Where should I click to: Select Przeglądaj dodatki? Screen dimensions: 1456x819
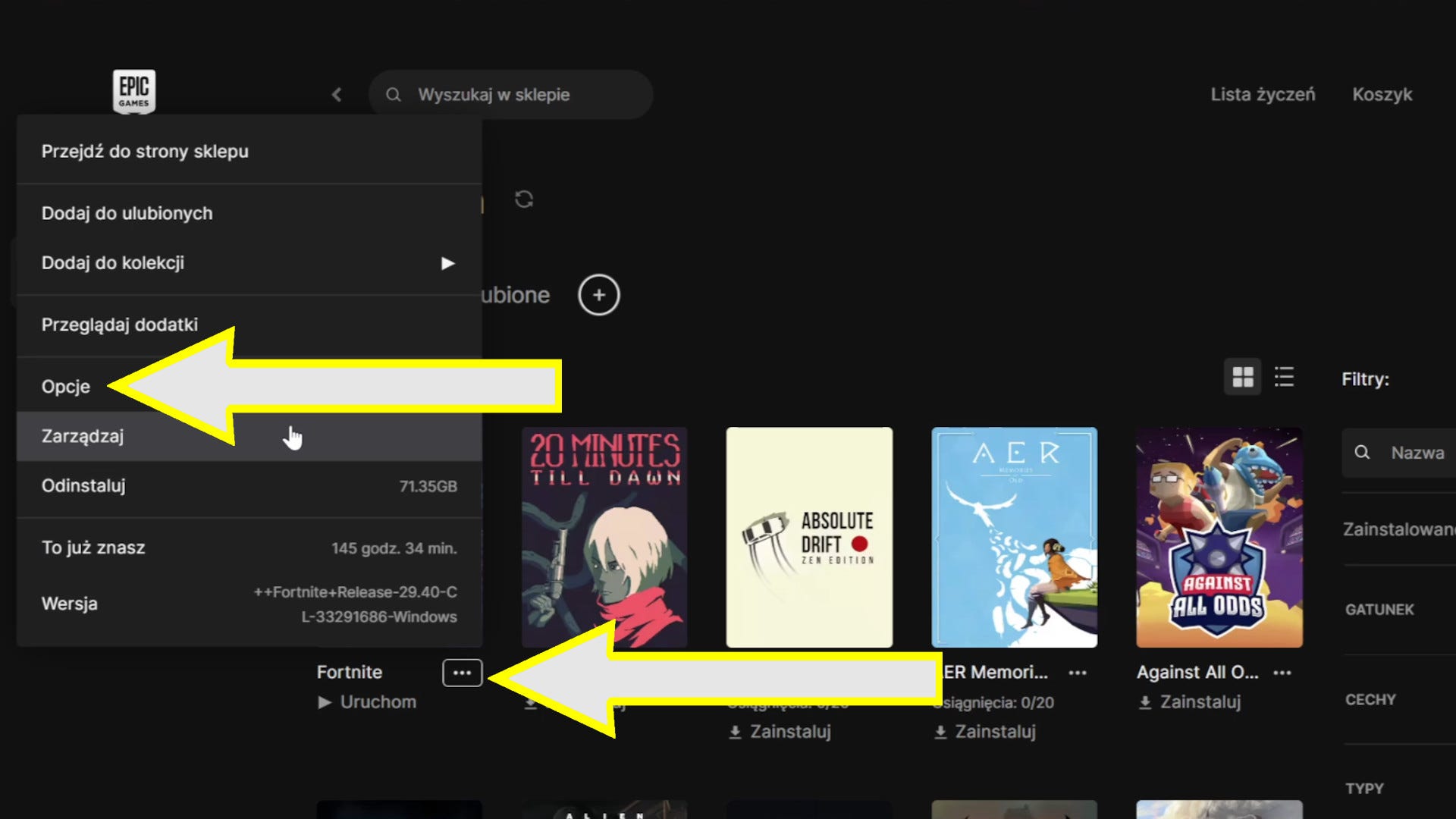coord(249,325)
